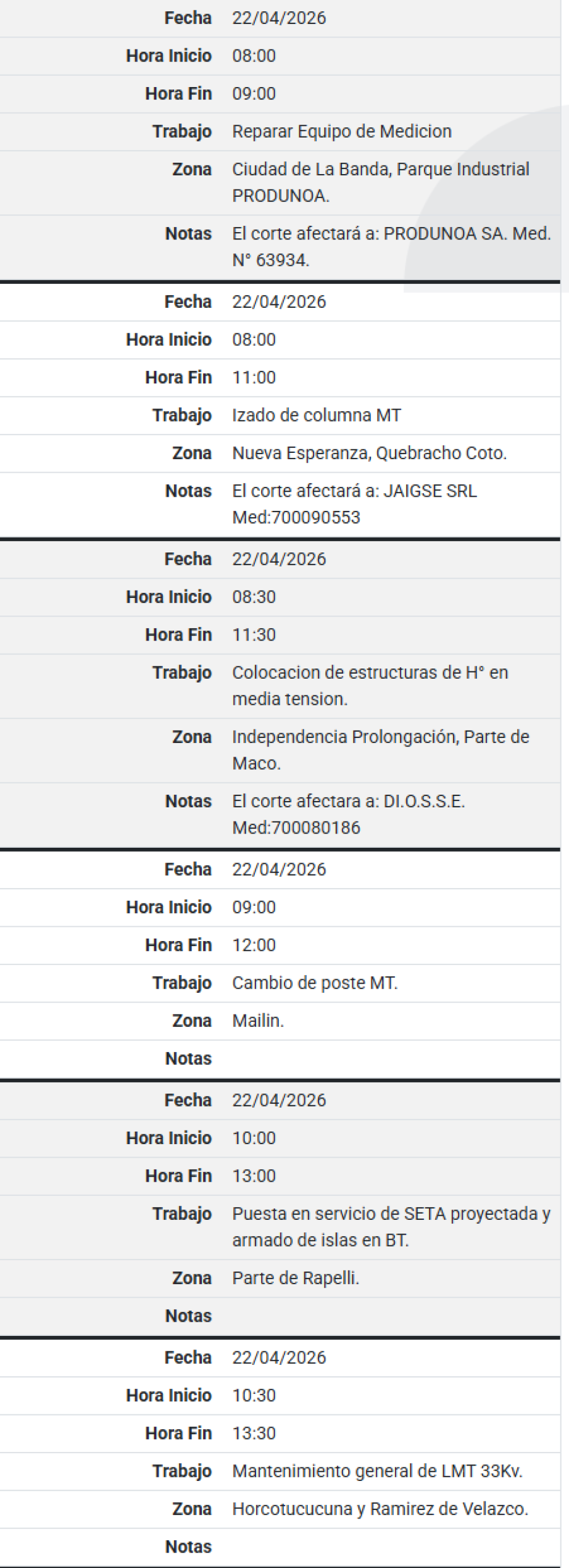The height and width of the screenshot is (1568, 569).
Task: Click the 'Horcotucucuna y Ramirez de Velazco' zone
Action: click(x=380, y=1508)
